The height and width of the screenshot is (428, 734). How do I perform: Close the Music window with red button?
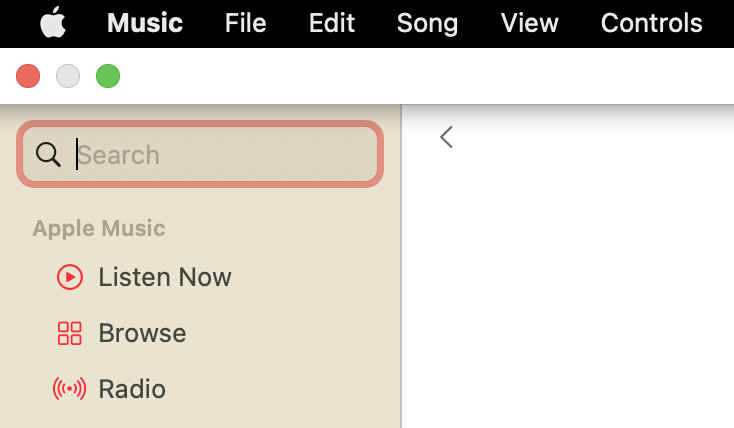click(28, 76)
